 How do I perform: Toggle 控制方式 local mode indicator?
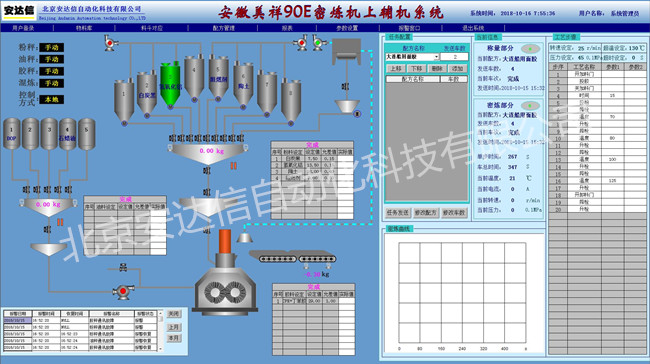(x=51, y=99)
